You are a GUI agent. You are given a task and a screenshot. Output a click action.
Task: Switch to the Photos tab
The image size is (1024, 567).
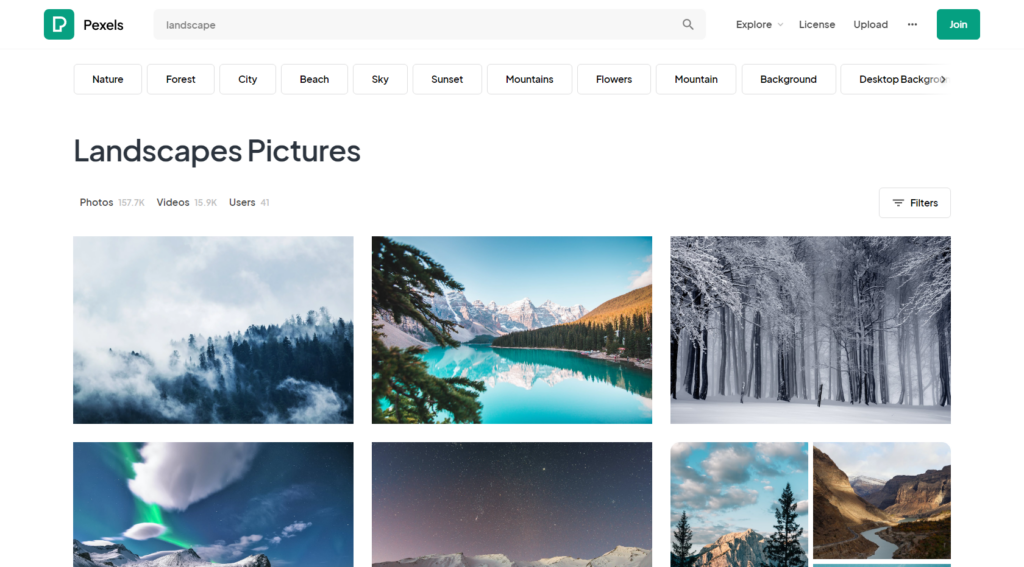click(112, 202)
